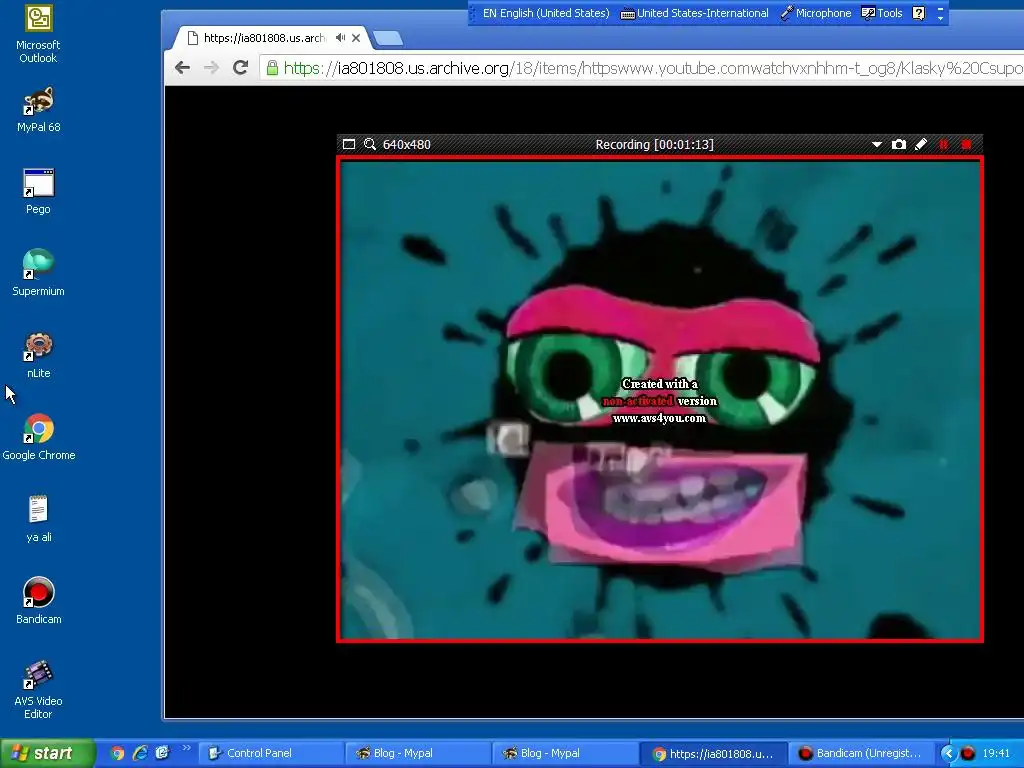Click the address bar URL
The image size is (1024, 768).
coord(653,68)
